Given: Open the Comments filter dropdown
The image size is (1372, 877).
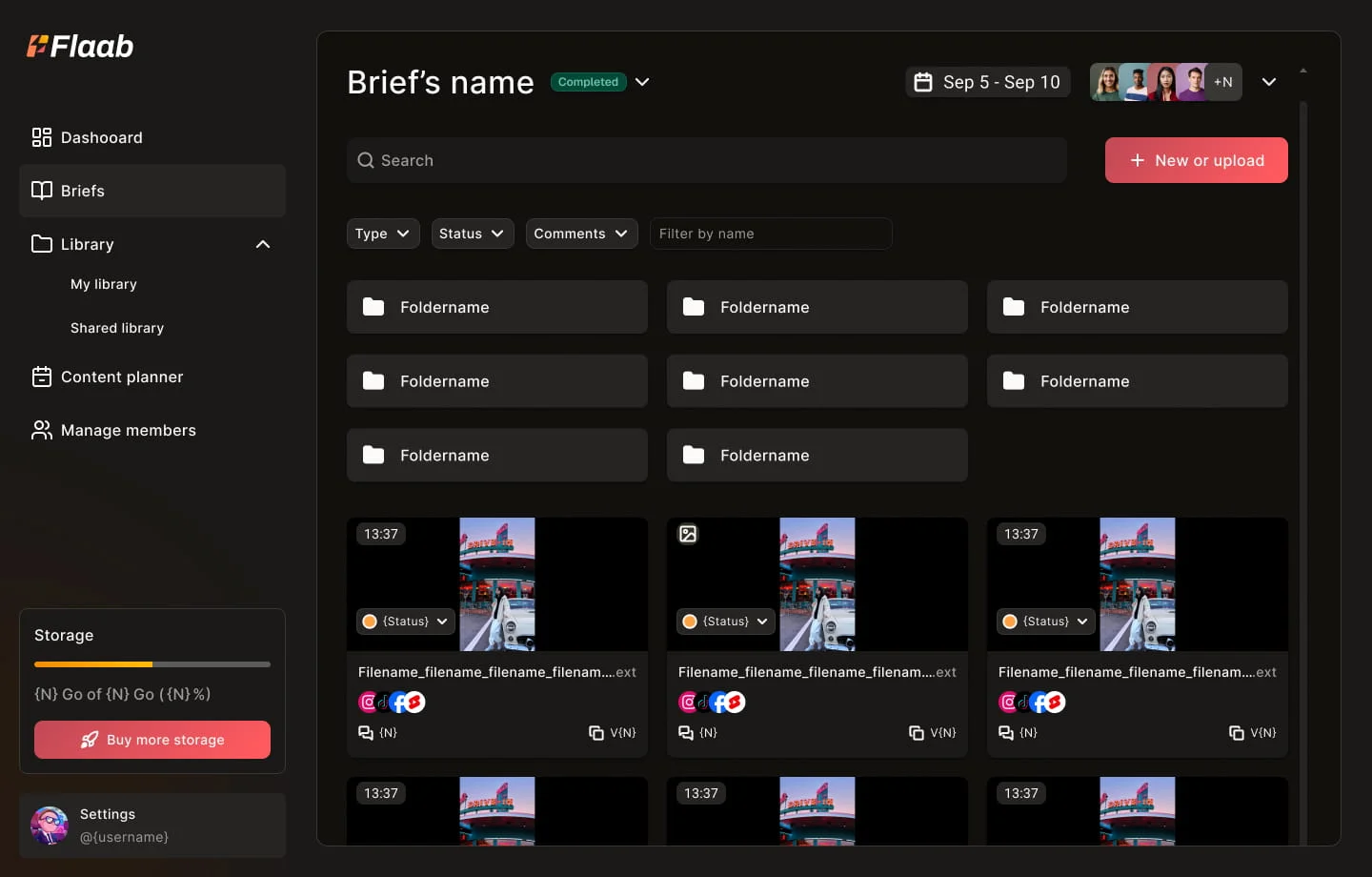Looking at the screenshot, I should coord(581,234).
